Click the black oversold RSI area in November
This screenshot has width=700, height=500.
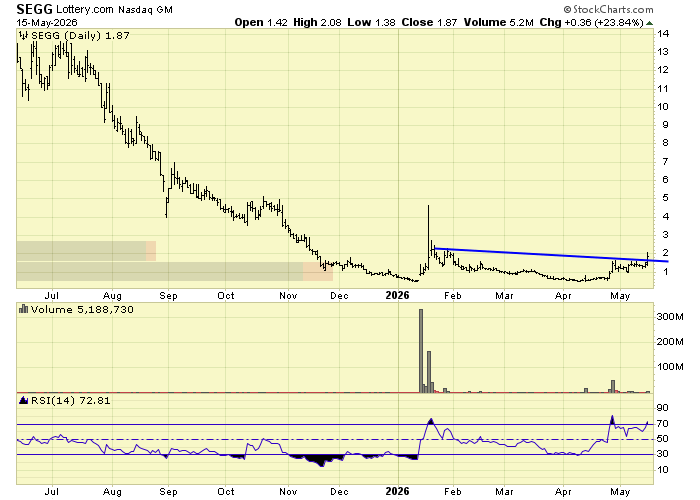(x=319, y=460)
